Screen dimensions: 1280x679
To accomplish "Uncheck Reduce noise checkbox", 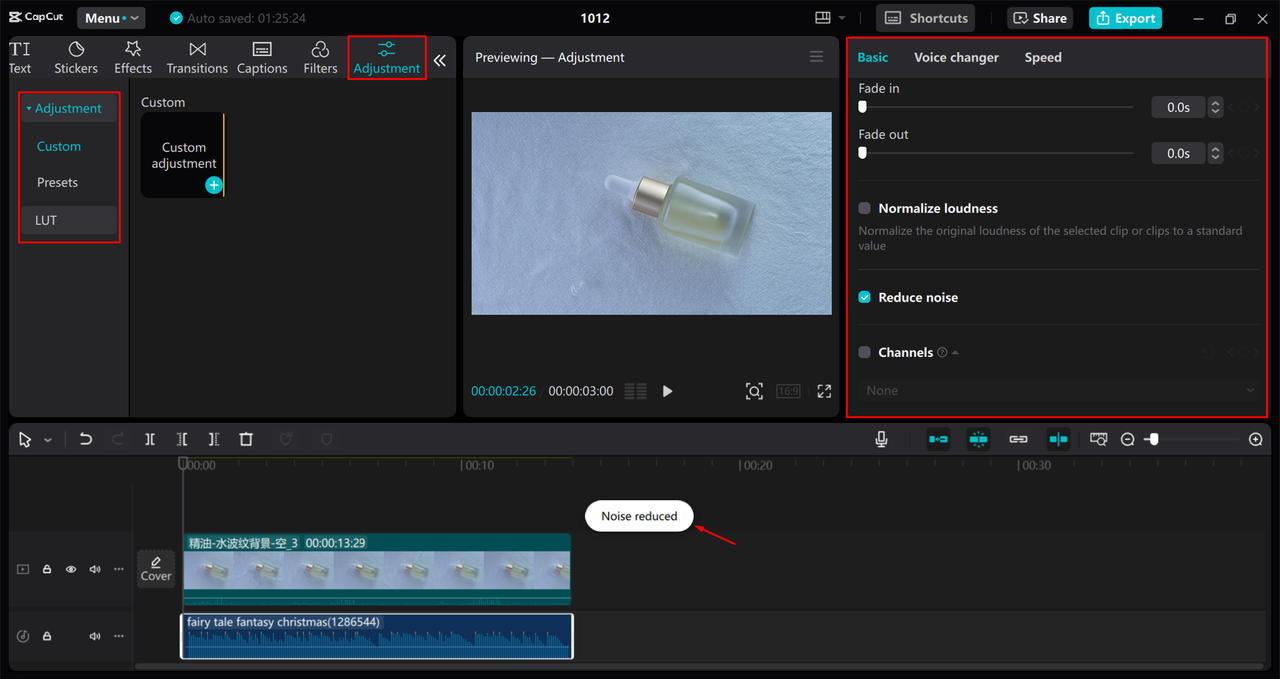I will pyautogui.click(x=865, y=297).
